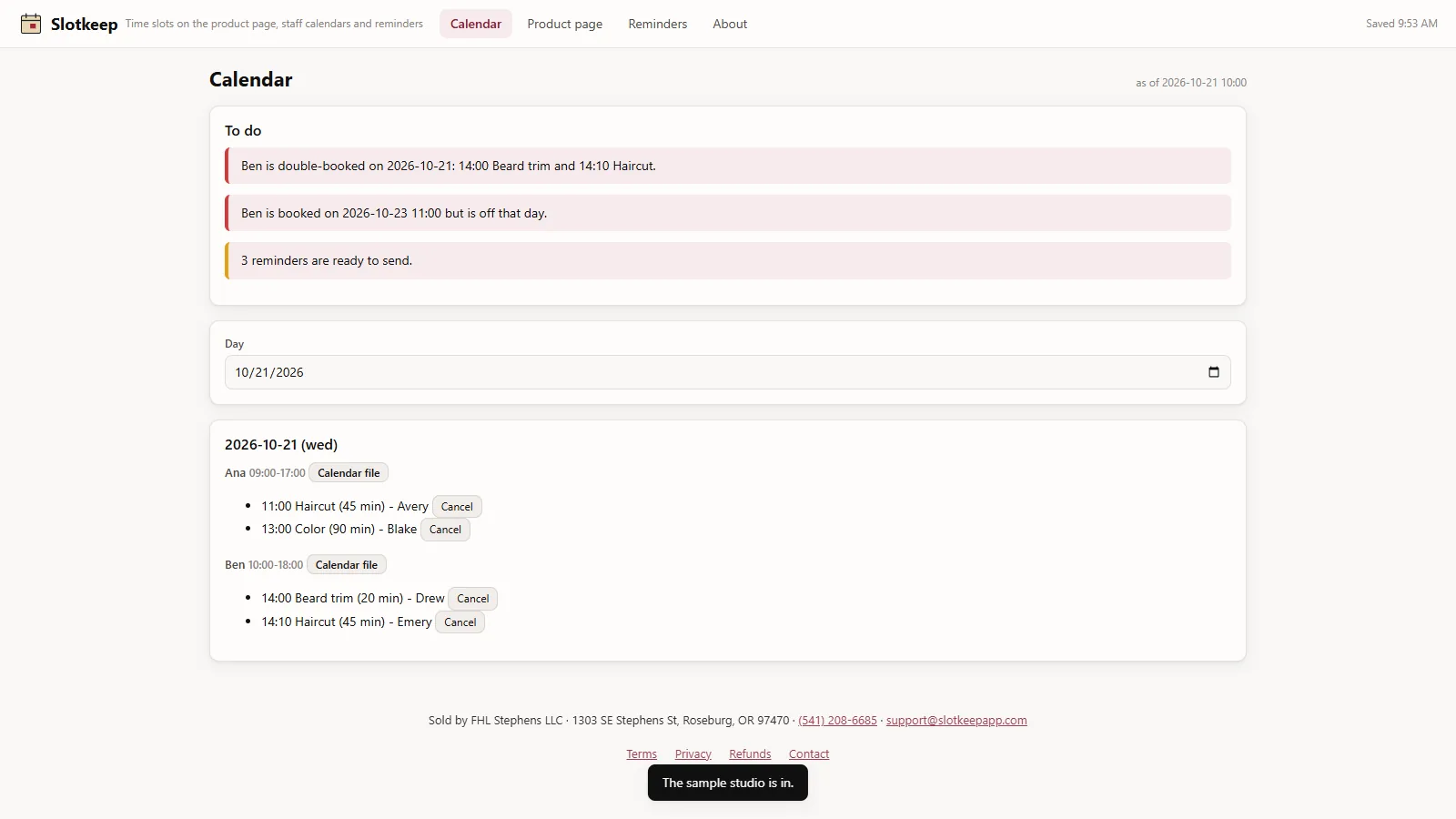
Task: Click the 'Sold by FHL Stephens LLC' text
Action: [496, 721]
